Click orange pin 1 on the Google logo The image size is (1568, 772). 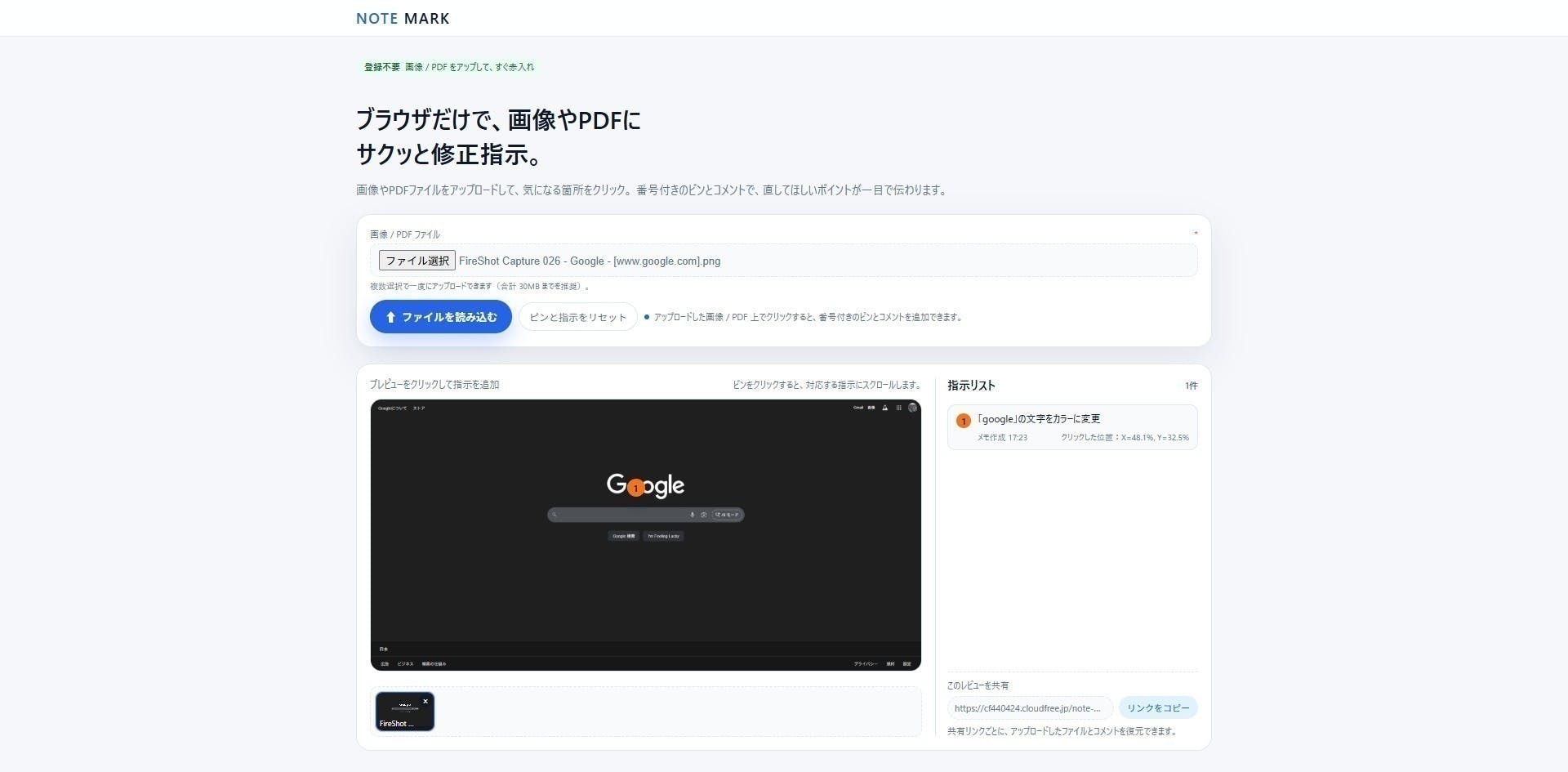tap(636, 489)
